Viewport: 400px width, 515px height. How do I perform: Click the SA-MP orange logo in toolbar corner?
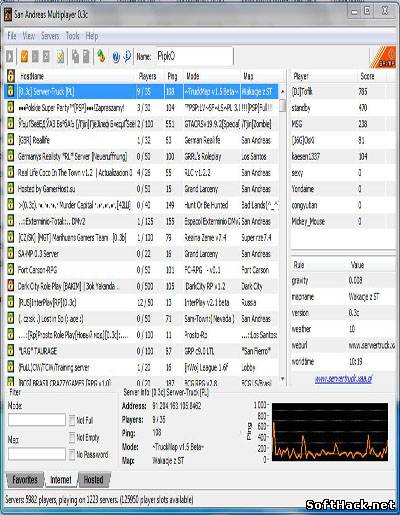(x=383, y=57)
